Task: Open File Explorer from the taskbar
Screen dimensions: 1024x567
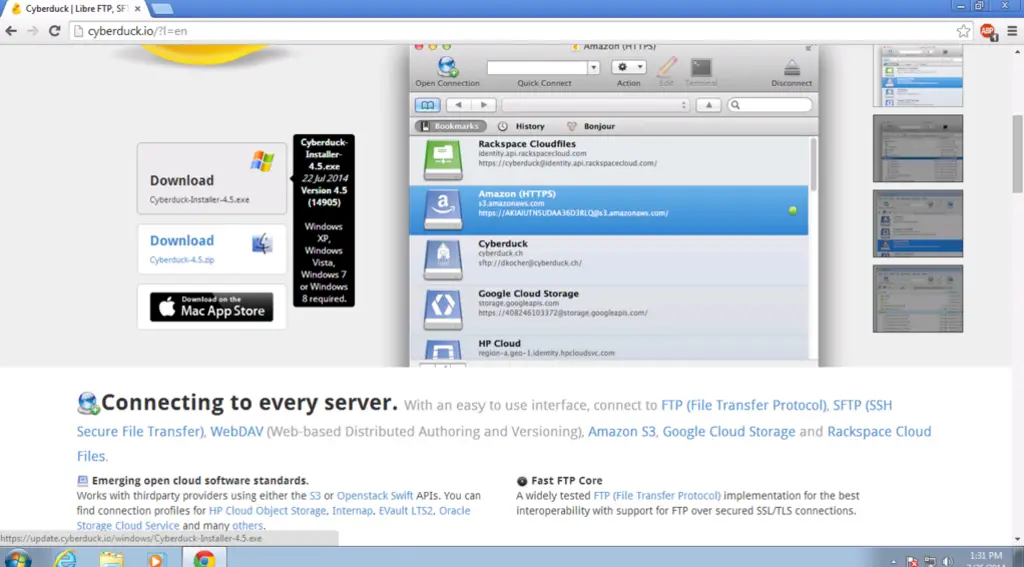Action: pyautogui.click(x=111, y=559)
